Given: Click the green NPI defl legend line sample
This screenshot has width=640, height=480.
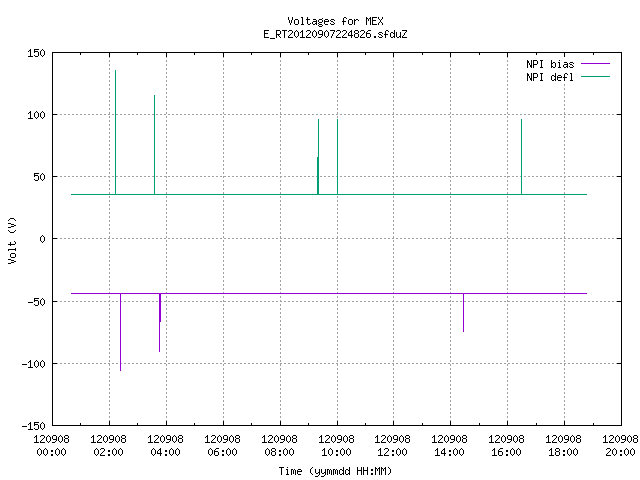Looking at the screenshot, I should 595,76.
